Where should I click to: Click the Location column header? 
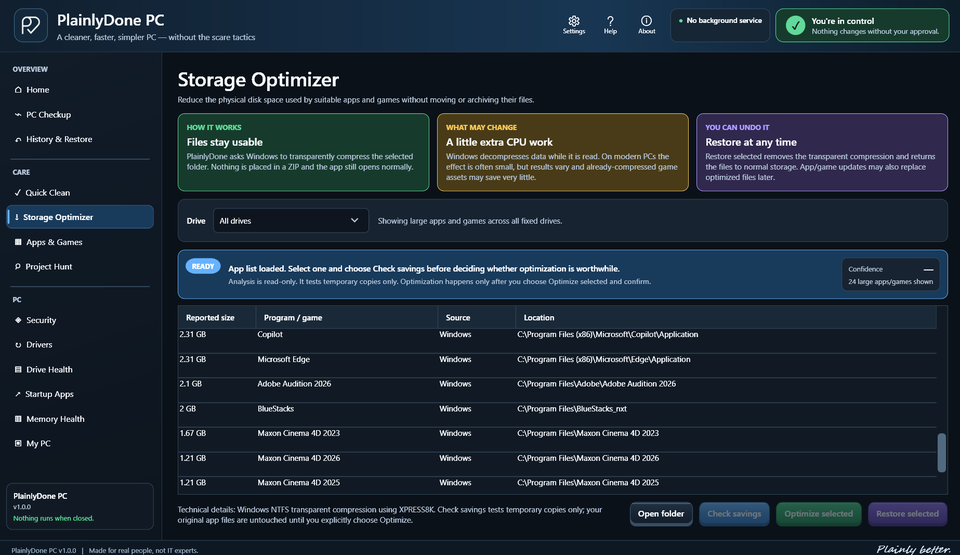[x=726, y=317]
